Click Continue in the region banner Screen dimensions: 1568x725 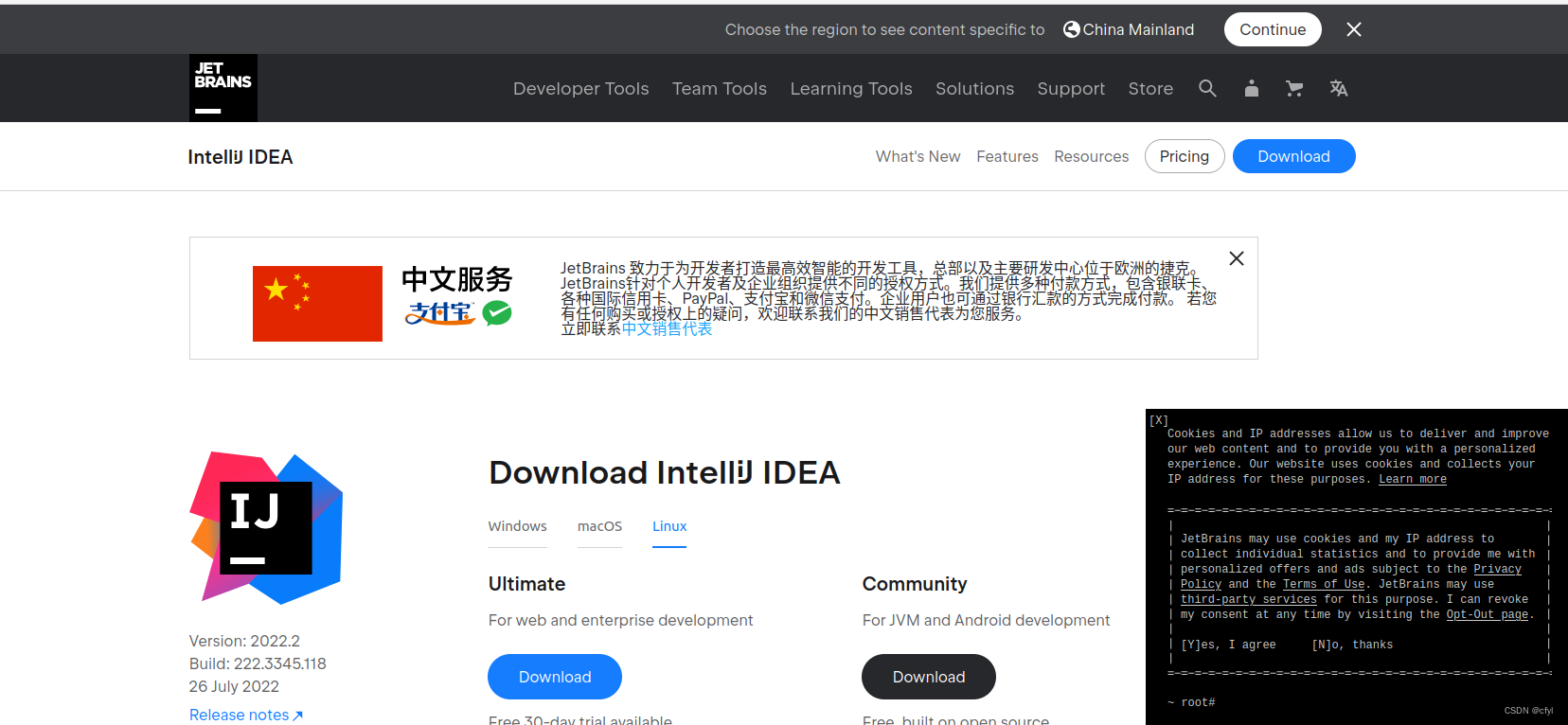pos(1273,29)
